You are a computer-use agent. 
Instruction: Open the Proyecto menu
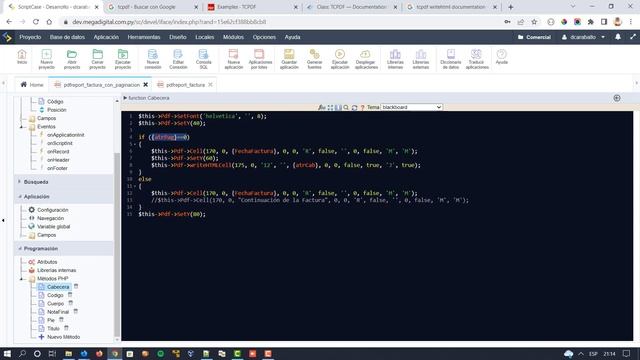30,37
